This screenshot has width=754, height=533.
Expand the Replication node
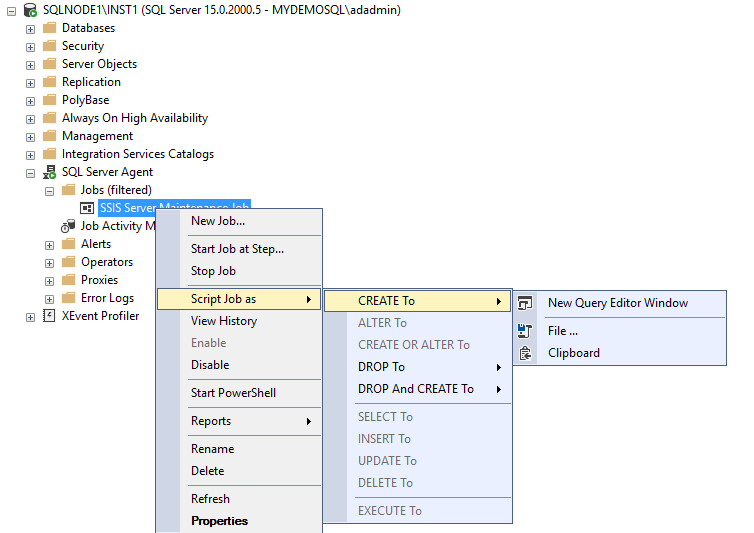pyautogui.click(x=30, y=83)
